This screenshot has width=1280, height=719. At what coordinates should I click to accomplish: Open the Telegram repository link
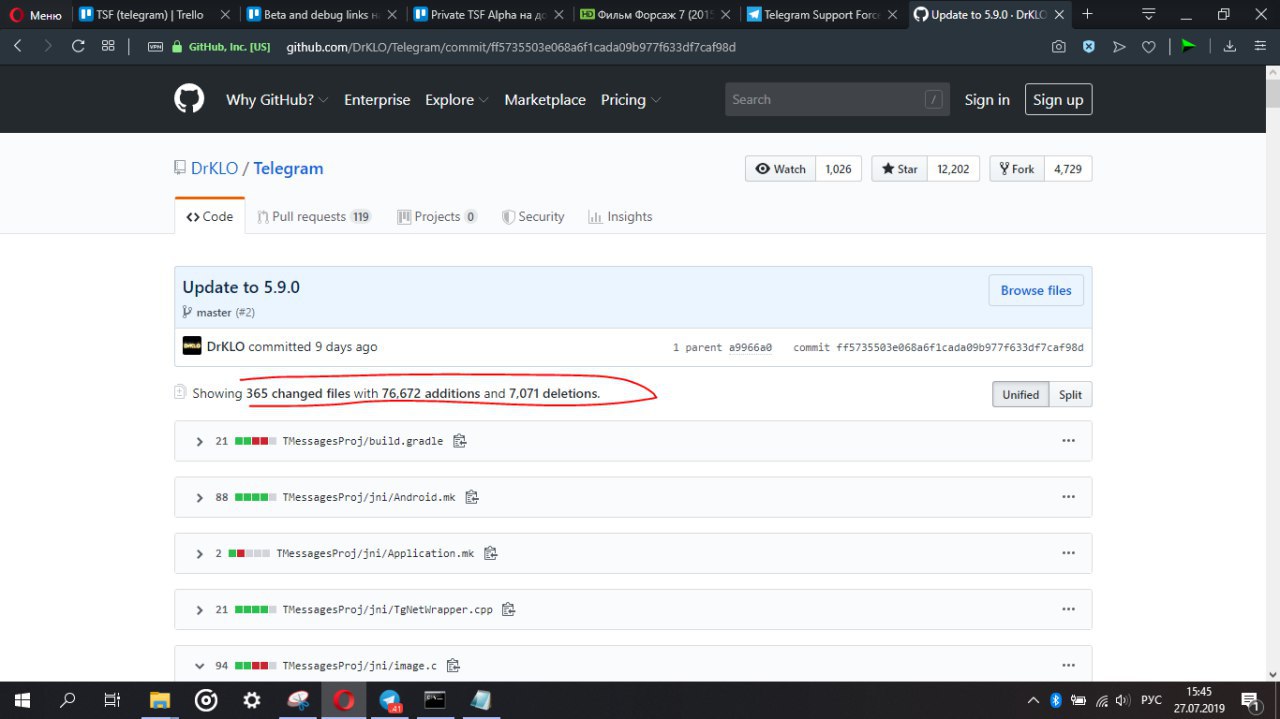[x=288, y=168]
